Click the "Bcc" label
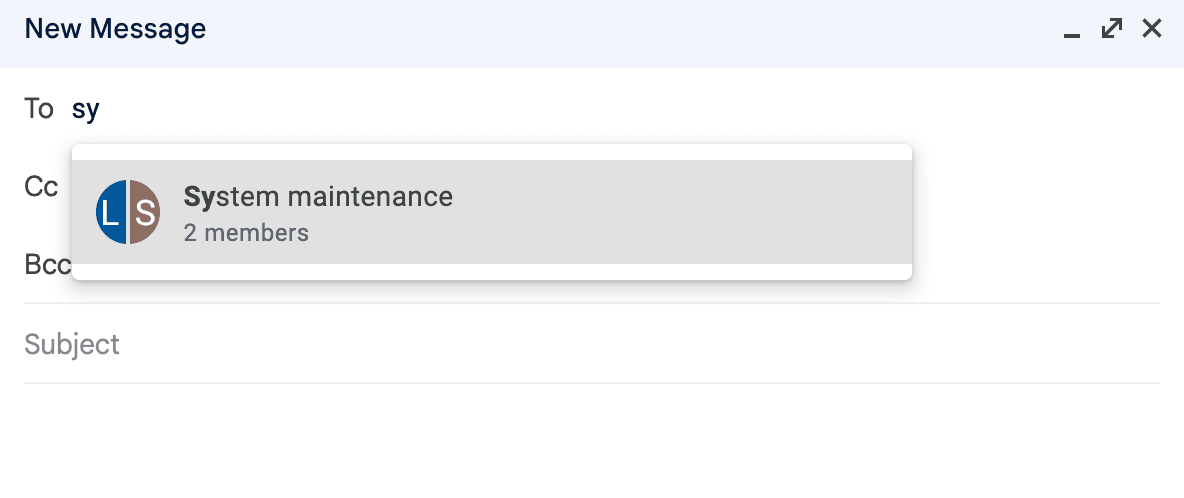Viewport: 1184px width, 498px height. click(x=47, y=265)
